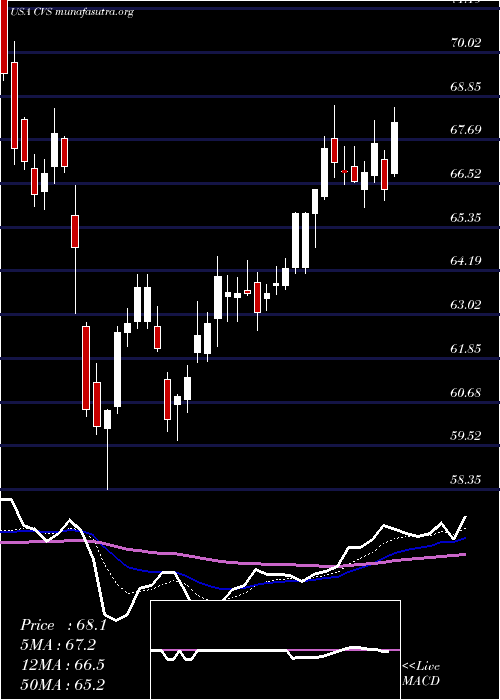Click the '50MA : 65.2' readout
Viewport: 500px width, 700px height.
(x=62, y=684)
